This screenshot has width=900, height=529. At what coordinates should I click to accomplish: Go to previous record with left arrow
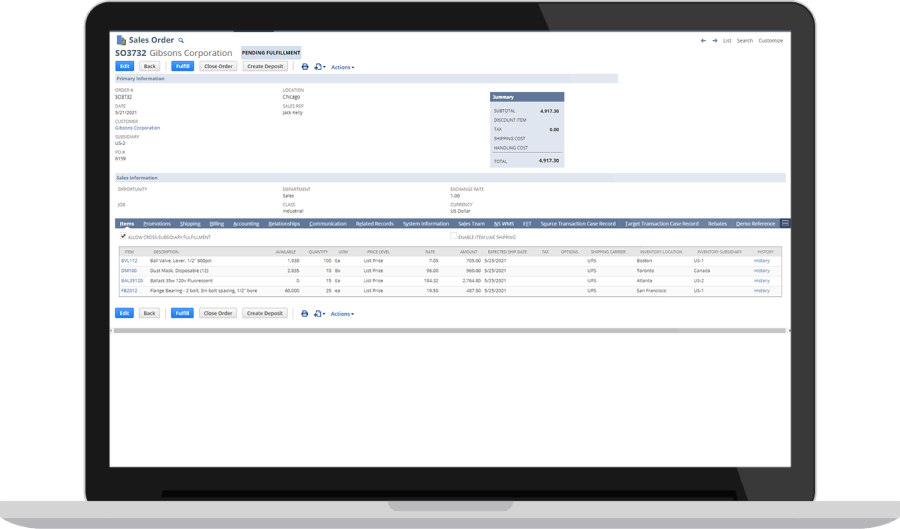703,41
